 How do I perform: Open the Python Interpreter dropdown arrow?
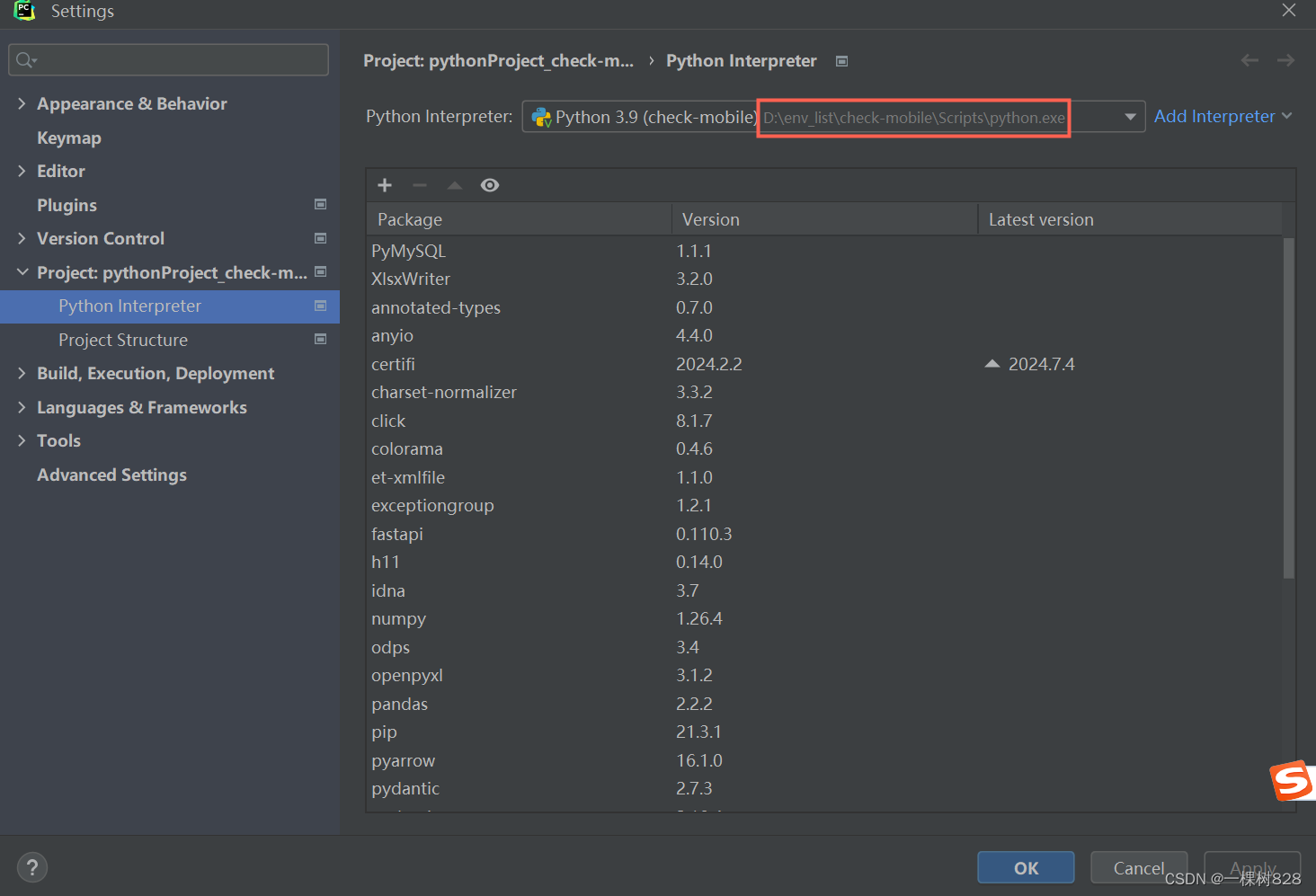[x=1130, y=117]
